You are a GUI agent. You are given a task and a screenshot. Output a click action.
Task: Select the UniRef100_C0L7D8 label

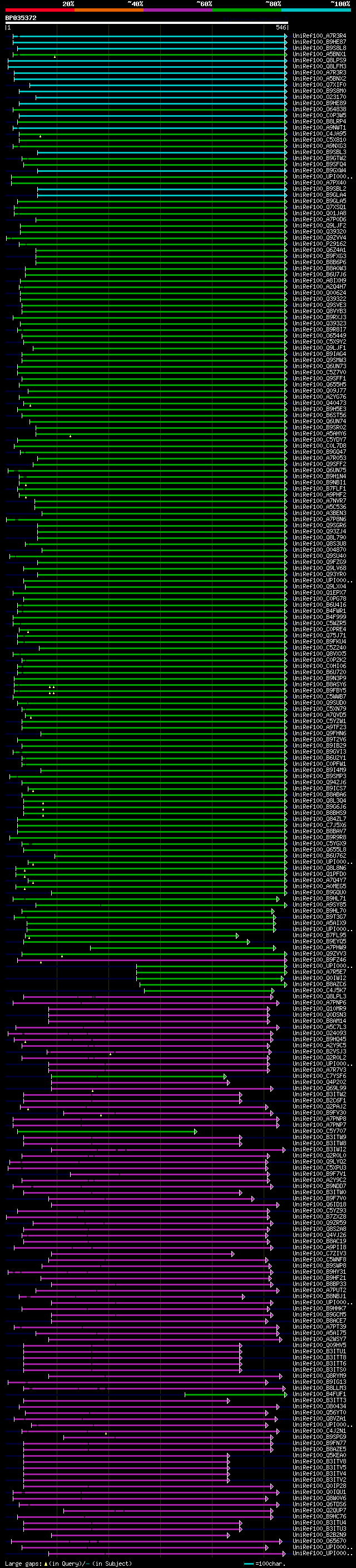click(x=319, y=446)
